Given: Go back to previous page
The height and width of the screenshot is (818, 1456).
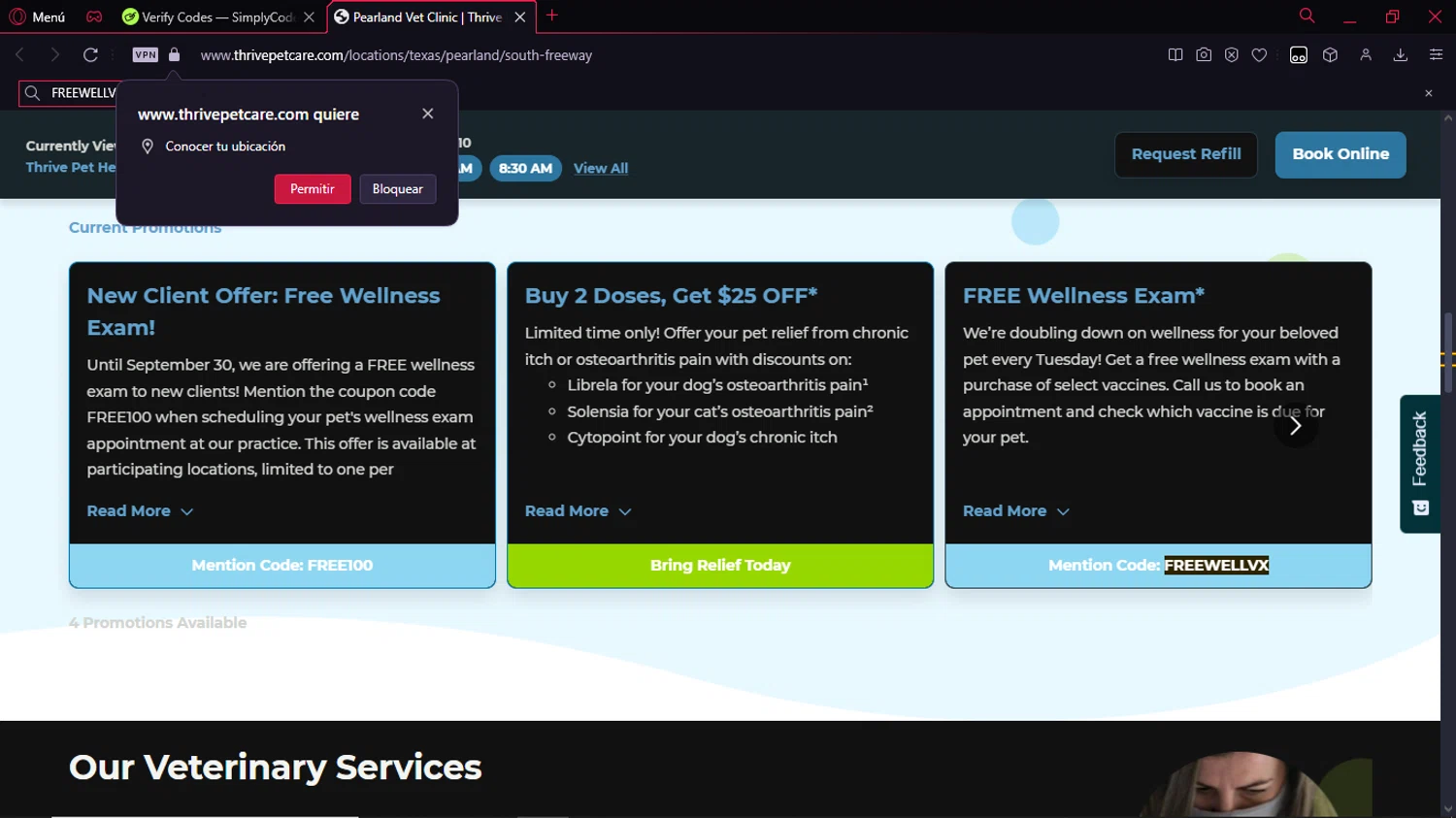Looking at the screenshot, I should 19,55.
